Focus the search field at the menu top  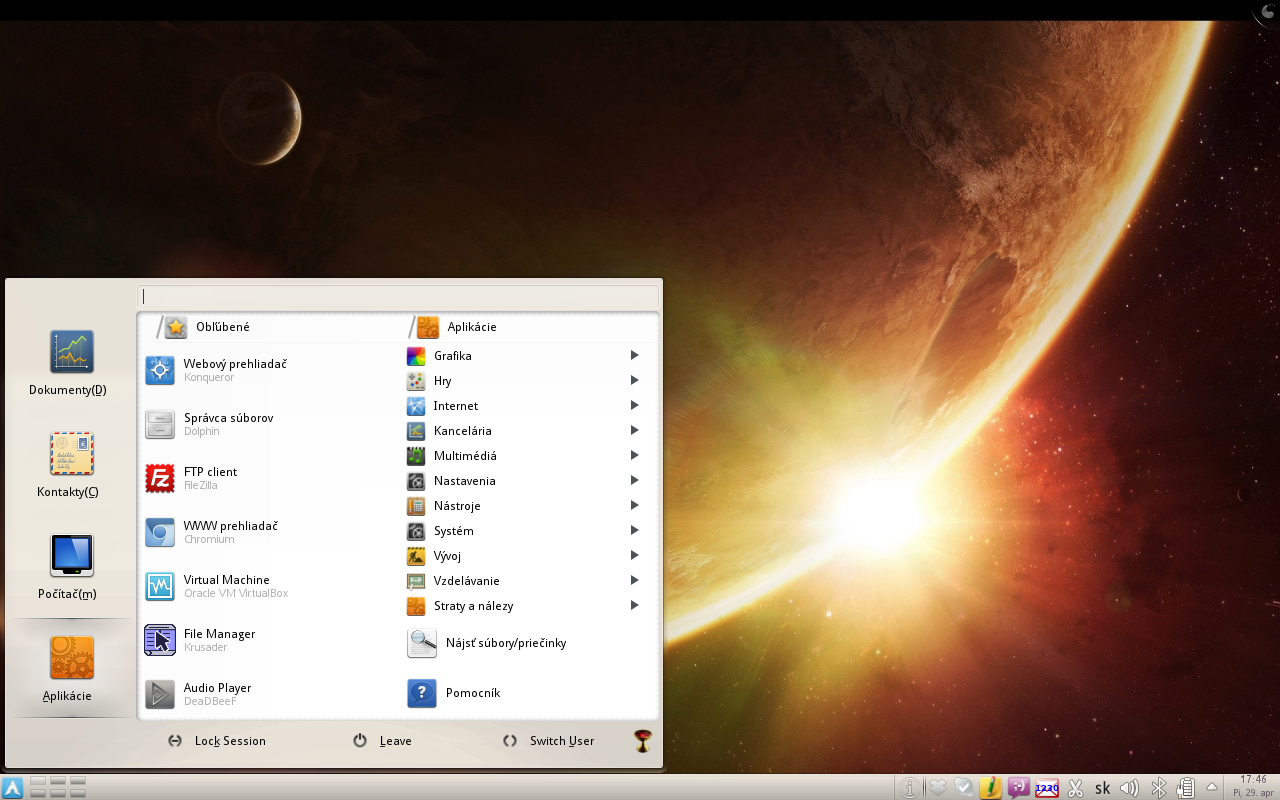[398, 296]
